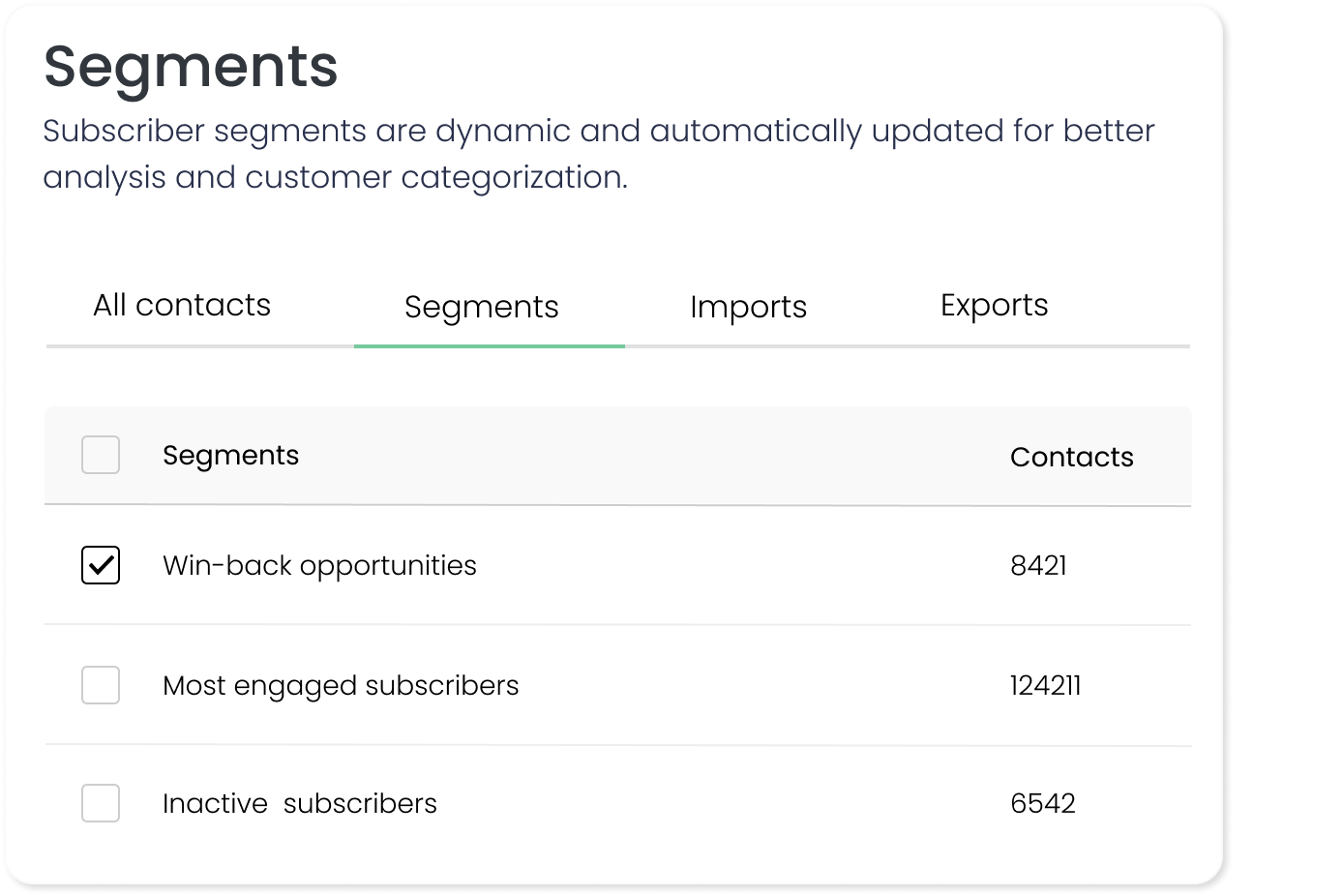Click the 8421 contacts count
The height and width of the screenshot is (896, 1343).
1038,566
